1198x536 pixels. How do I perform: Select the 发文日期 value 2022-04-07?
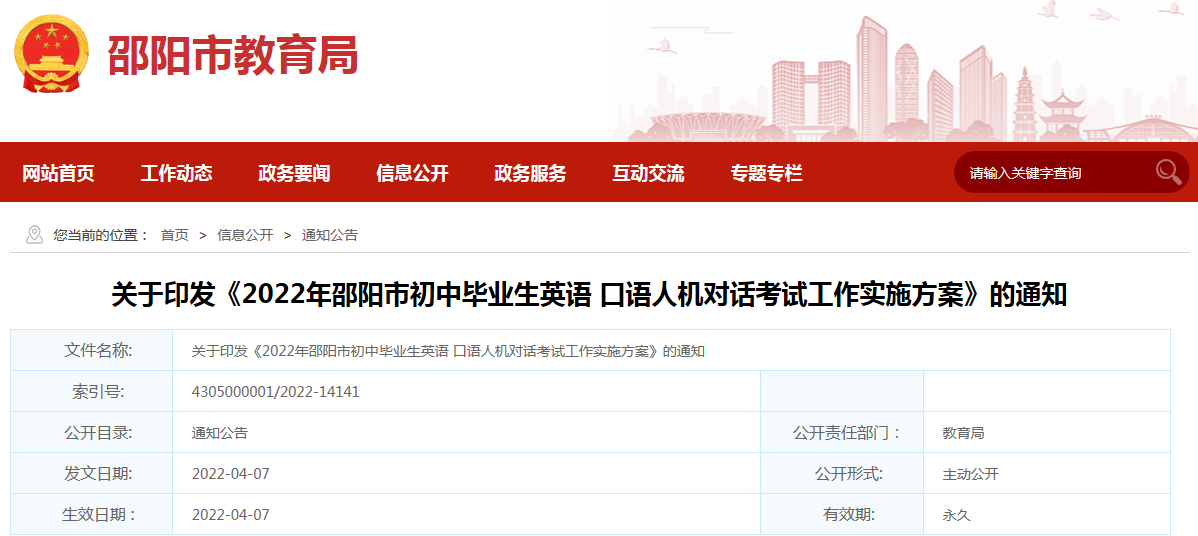click(x=231, y=474)
